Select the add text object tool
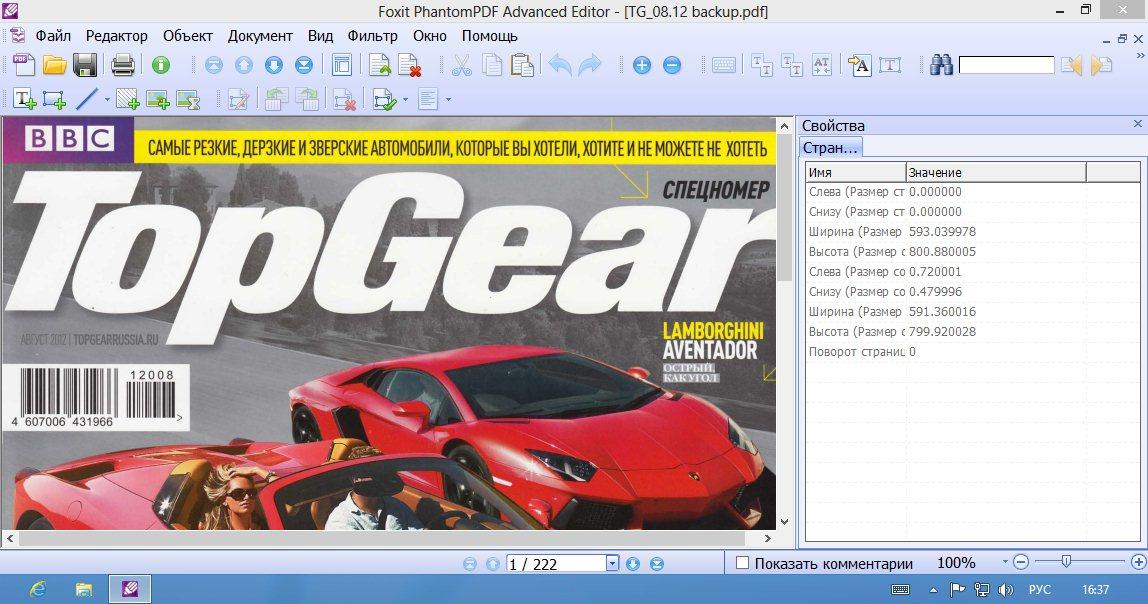Image resolution: width=1148 pixels, height=604 pixels. (x=24, y=99)
